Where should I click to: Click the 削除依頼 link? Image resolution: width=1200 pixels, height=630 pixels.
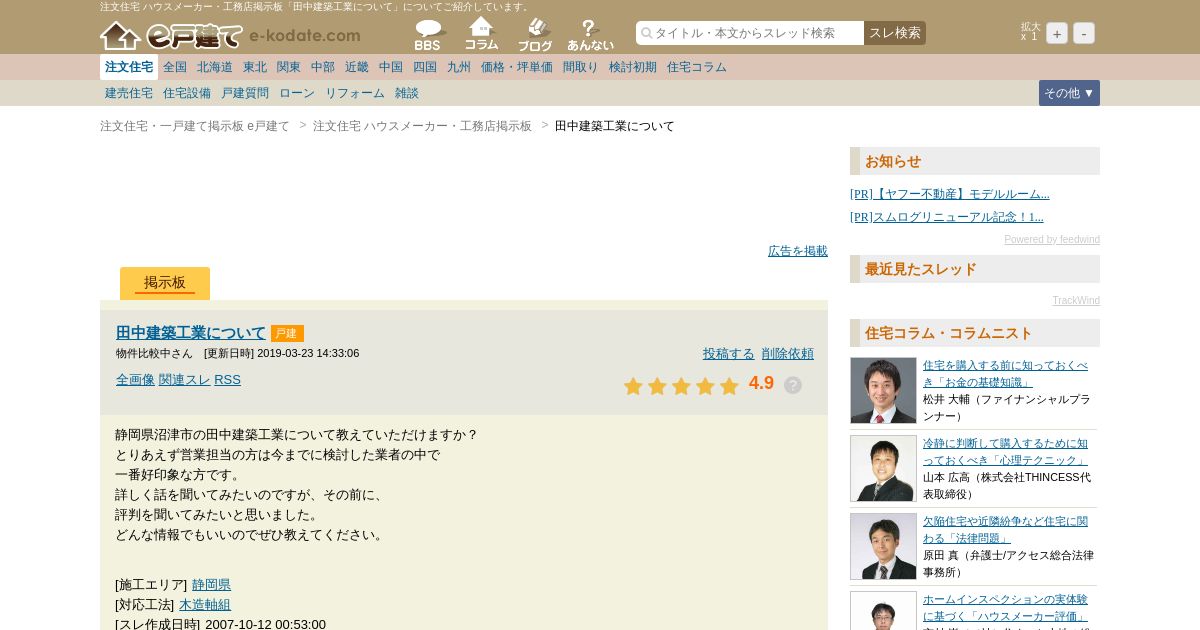(788, 353)
